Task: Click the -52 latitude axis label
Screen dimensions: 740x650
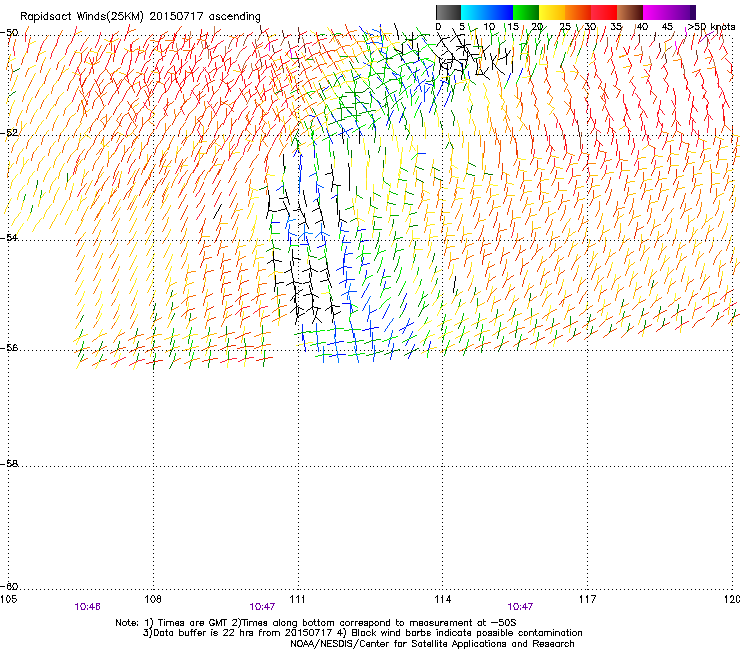Action: (9, 133)
